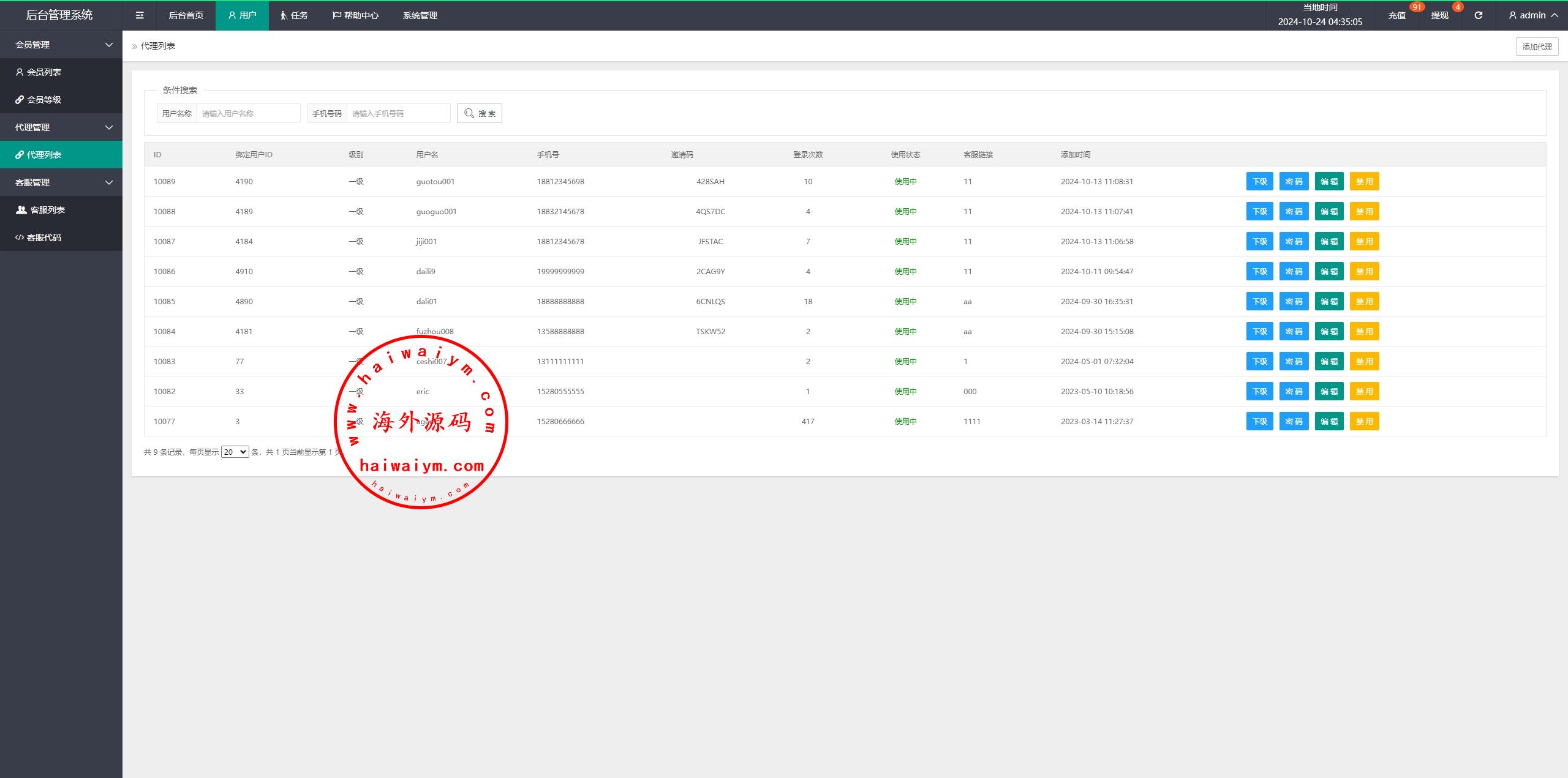Expand the admin user menu
Screen dimensions: 1568x778
click(x=1532, y=15)
